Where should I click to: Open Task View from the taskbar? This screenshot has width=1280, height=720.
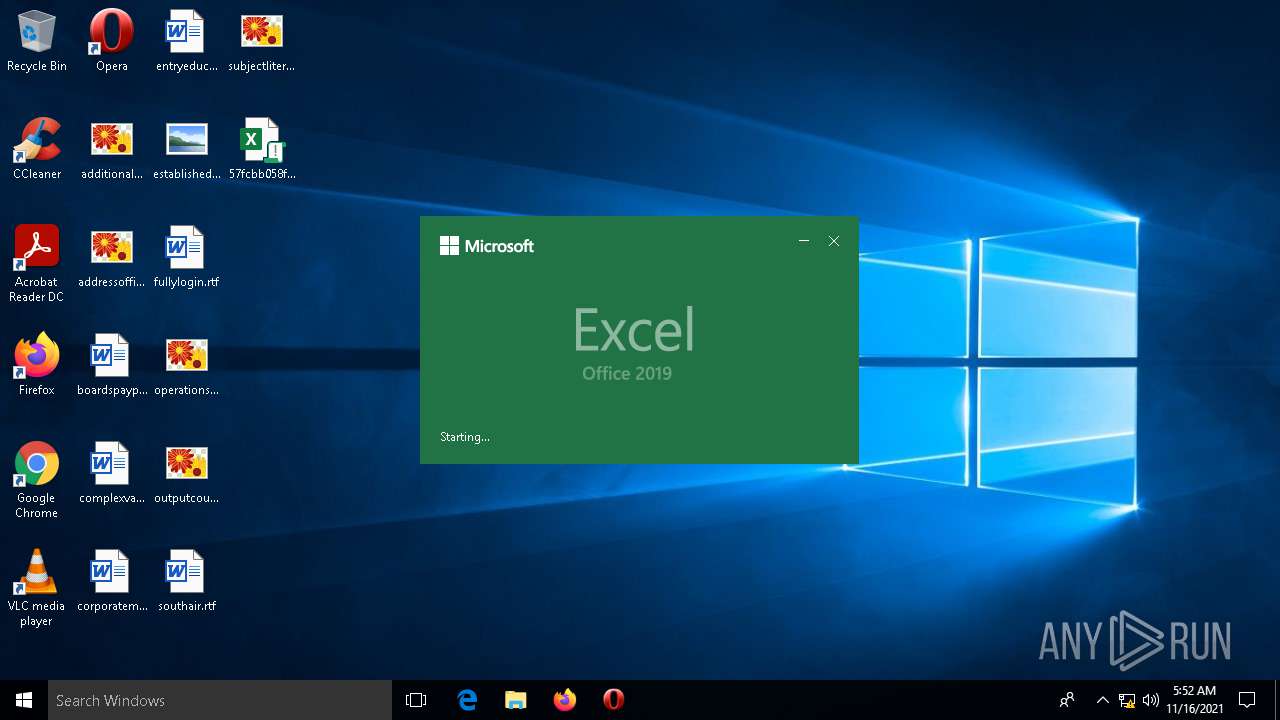416,700
